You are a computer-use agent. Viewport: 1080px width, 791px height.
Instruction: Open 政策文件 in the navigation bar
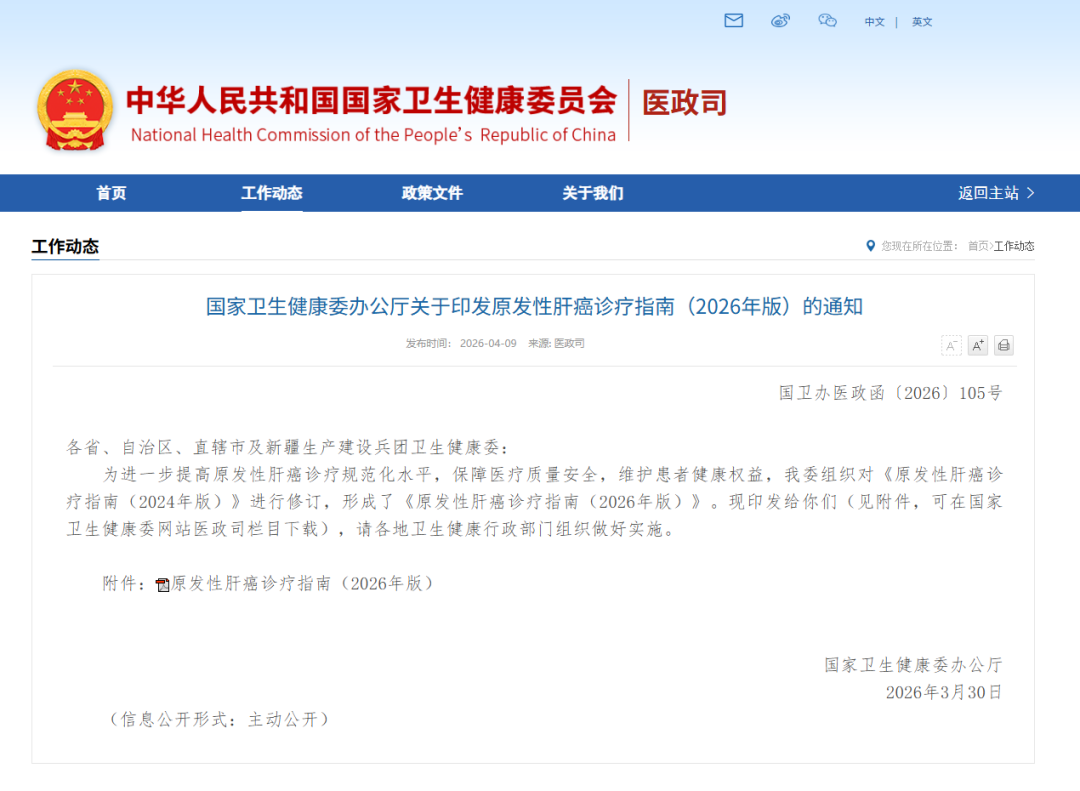tap(433, 193)
